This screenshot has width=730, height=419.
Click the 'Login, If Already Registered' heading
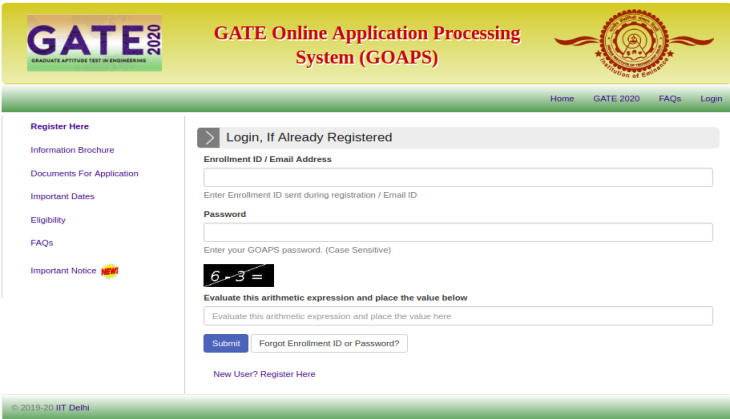pos(309,137)
